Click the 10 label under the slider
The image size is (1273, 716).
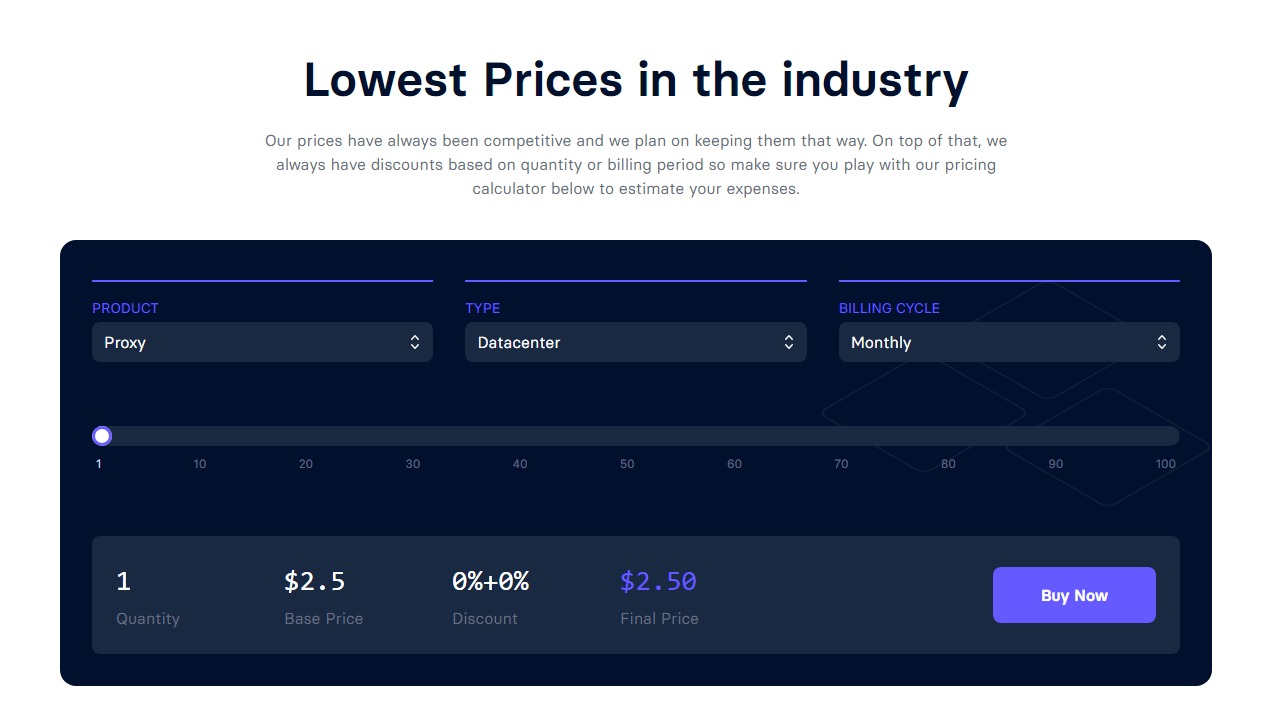coord(200,464)
